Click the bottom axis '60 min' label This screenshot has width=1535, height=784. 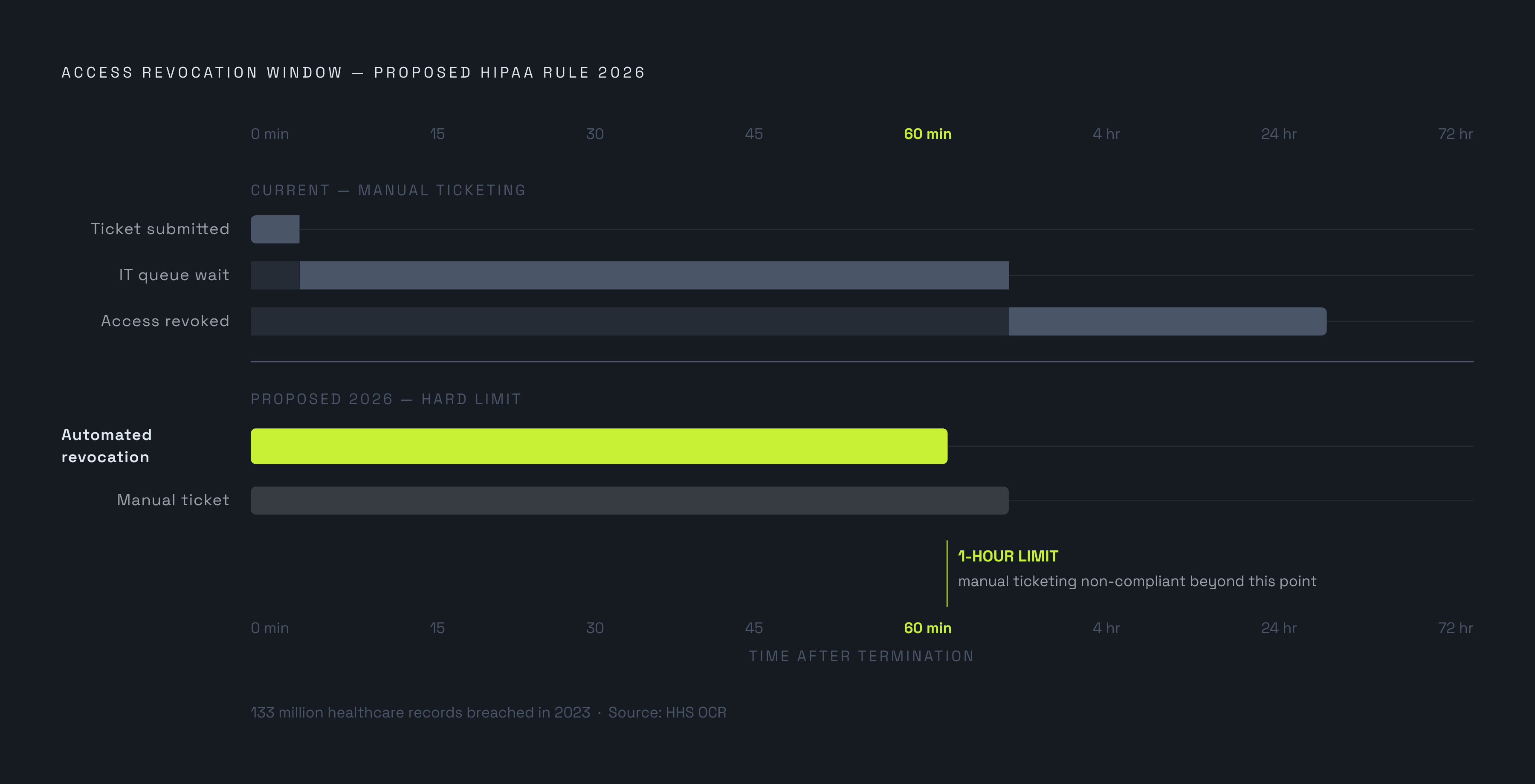[x=928, y=628]
